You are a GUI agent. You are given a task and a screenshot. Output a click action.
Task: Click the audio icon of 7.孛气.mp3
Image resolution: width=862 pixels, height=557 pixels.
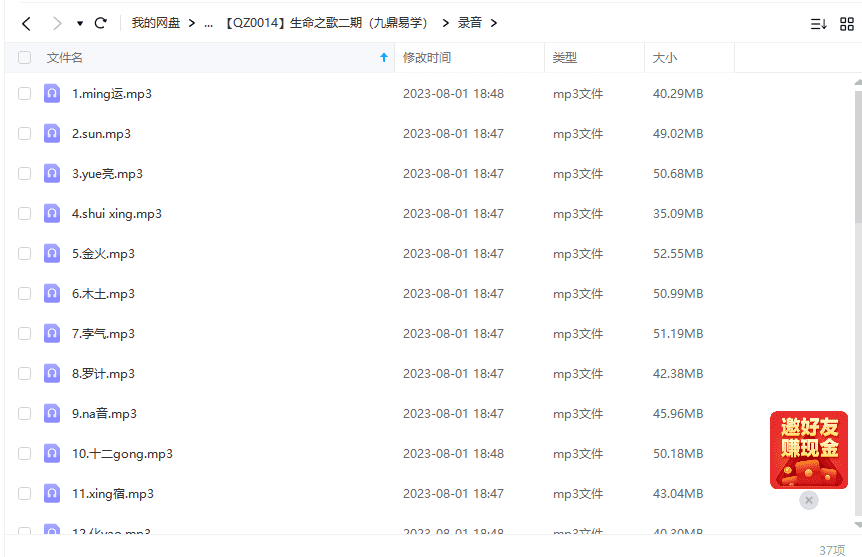tap(52, 334)
